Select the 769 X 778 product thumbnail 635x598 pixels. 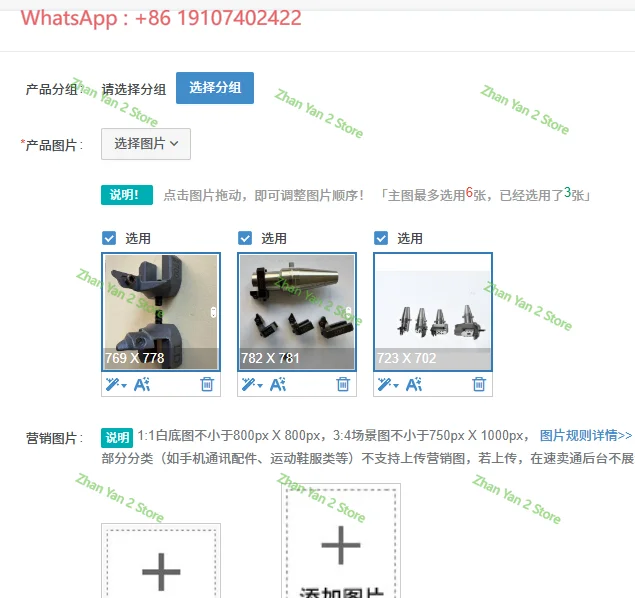click(x=161, y=312)
